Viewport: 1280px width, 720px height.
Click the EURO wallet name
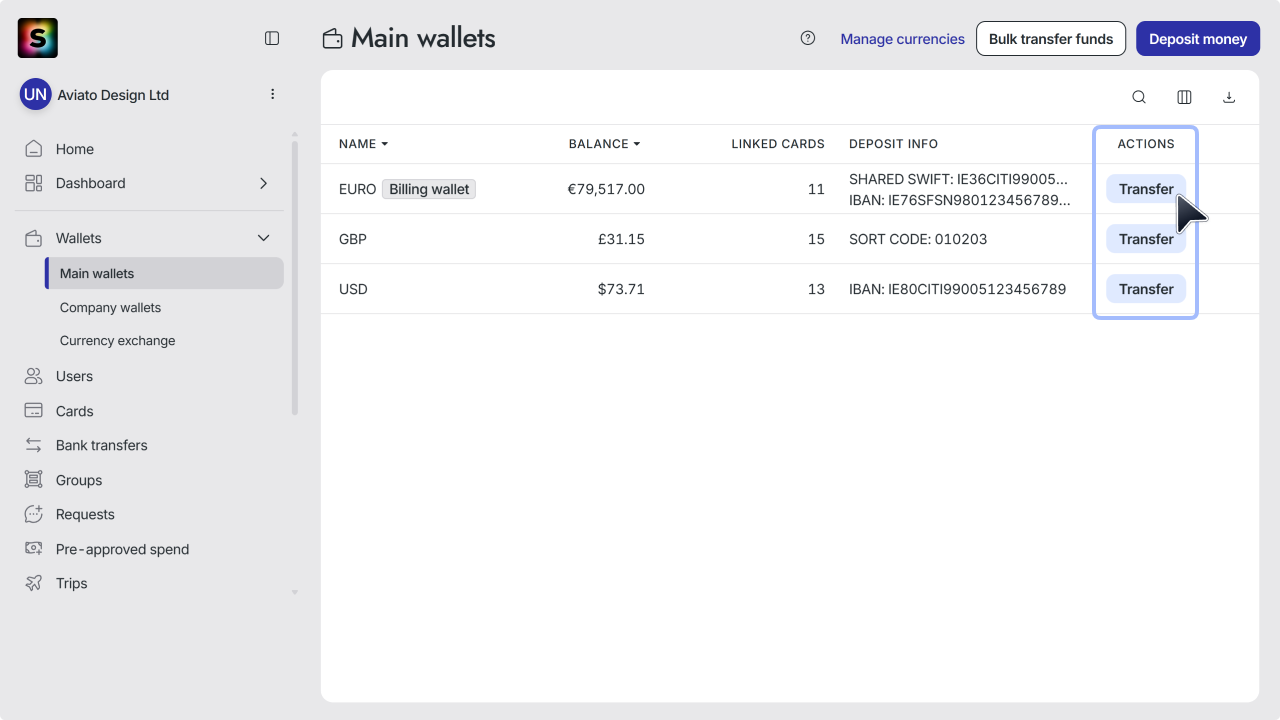(x=357, y=189)
